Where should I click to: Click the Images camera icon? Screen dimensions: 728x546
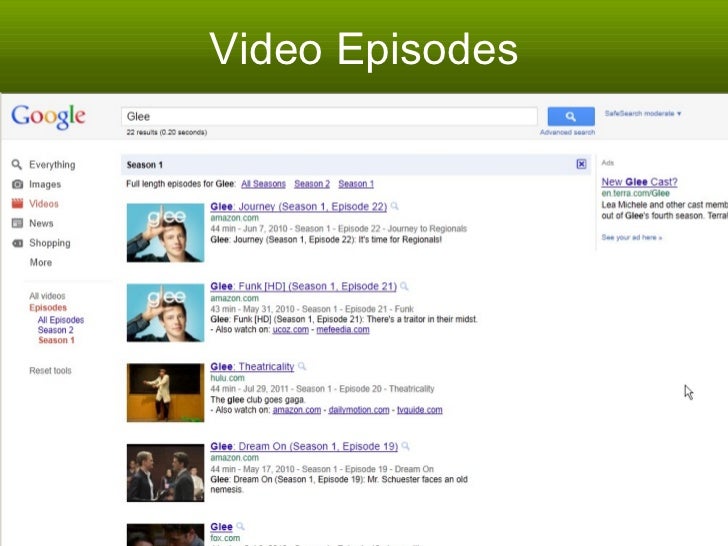17,184
